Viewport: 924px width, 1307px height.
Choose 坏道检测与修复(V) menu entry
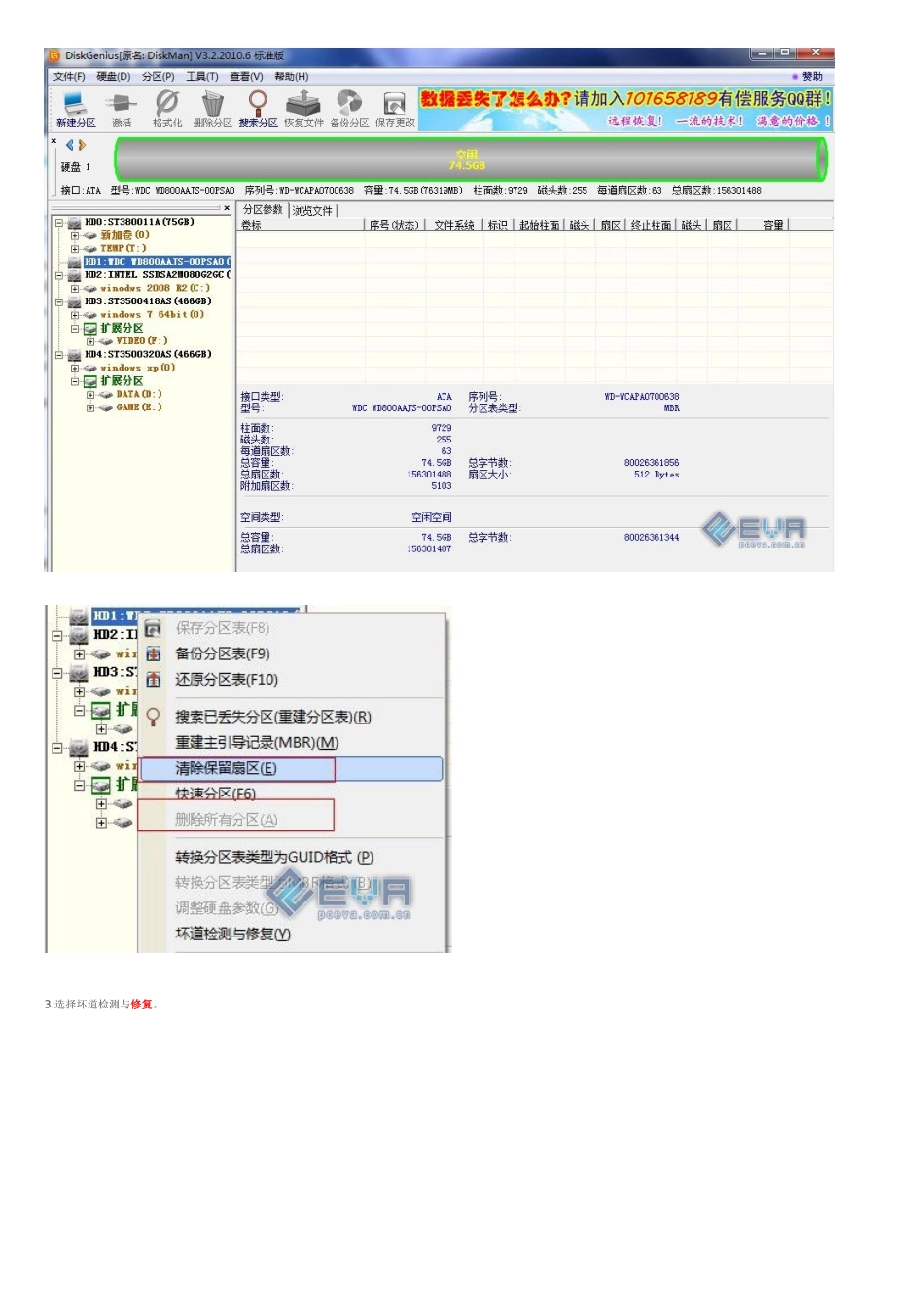[232, 935]
